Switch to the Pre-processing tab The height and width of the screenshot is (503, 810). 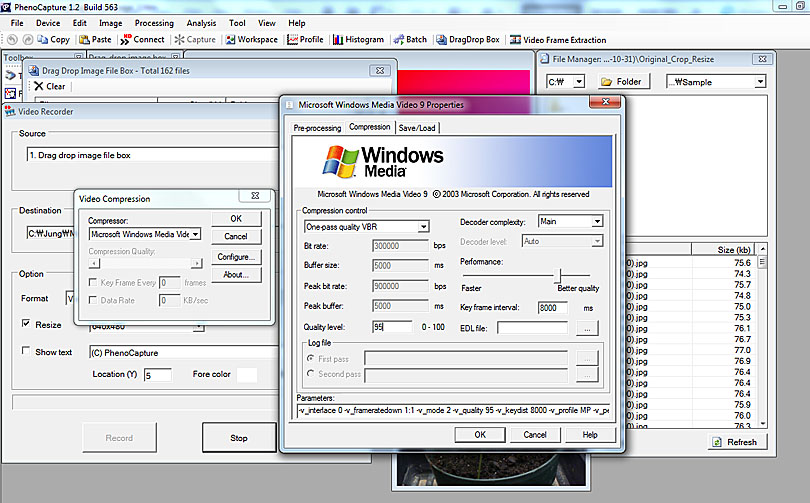(x=317, y=128)
